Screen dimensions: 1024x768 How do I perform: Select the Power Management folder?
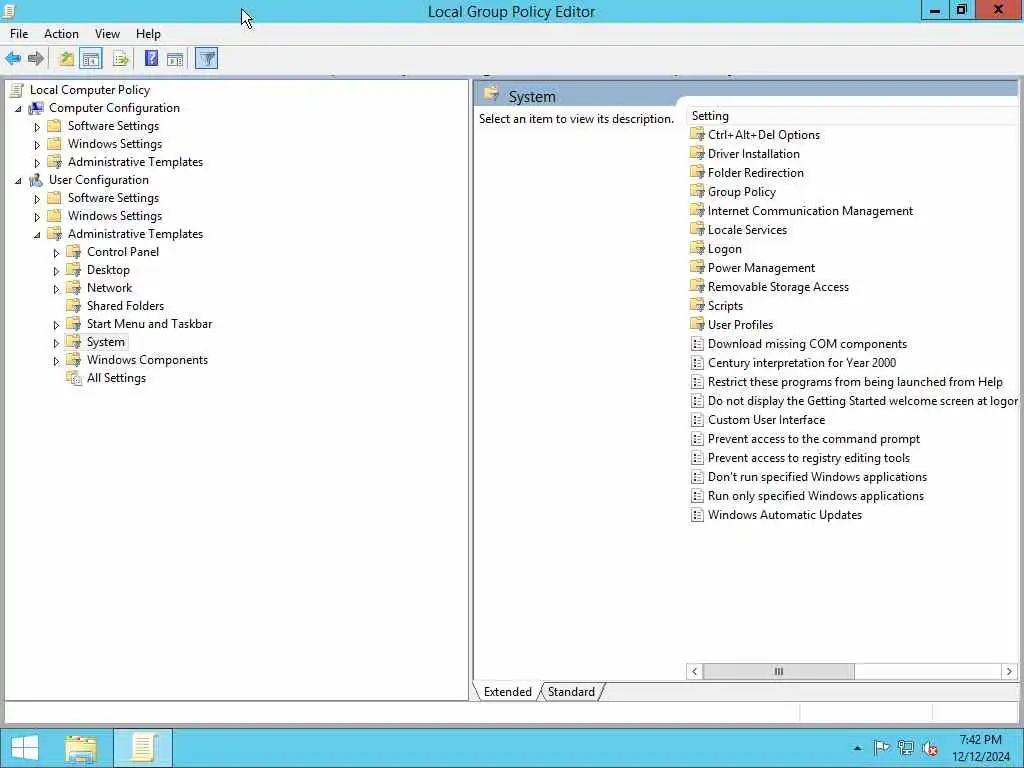click(761, 268)
